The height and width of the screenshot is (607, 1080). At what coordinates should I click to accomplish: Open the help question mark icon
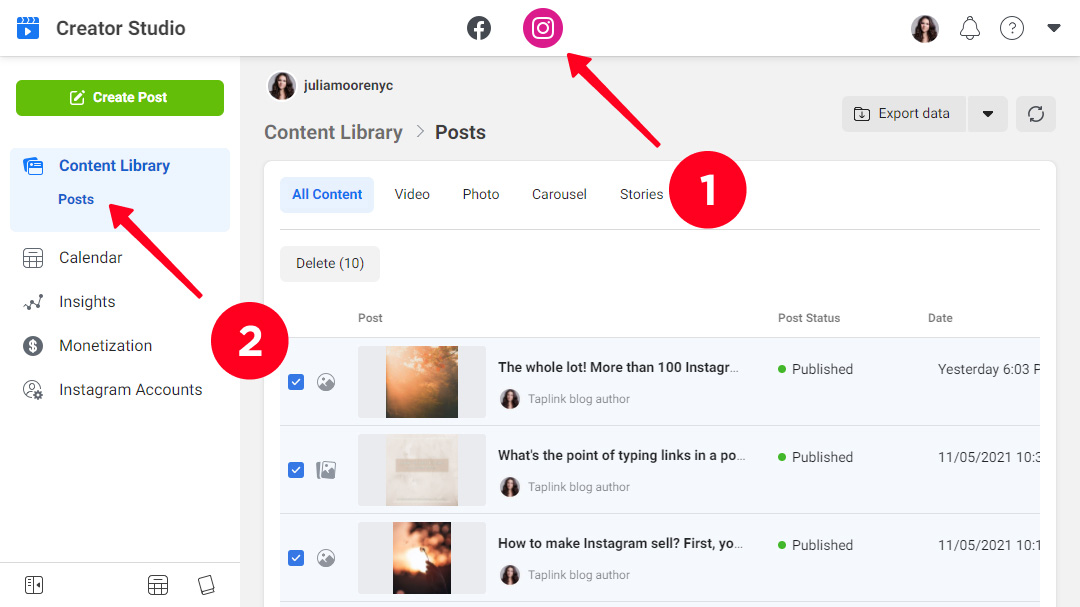(x=1012, y=28)
